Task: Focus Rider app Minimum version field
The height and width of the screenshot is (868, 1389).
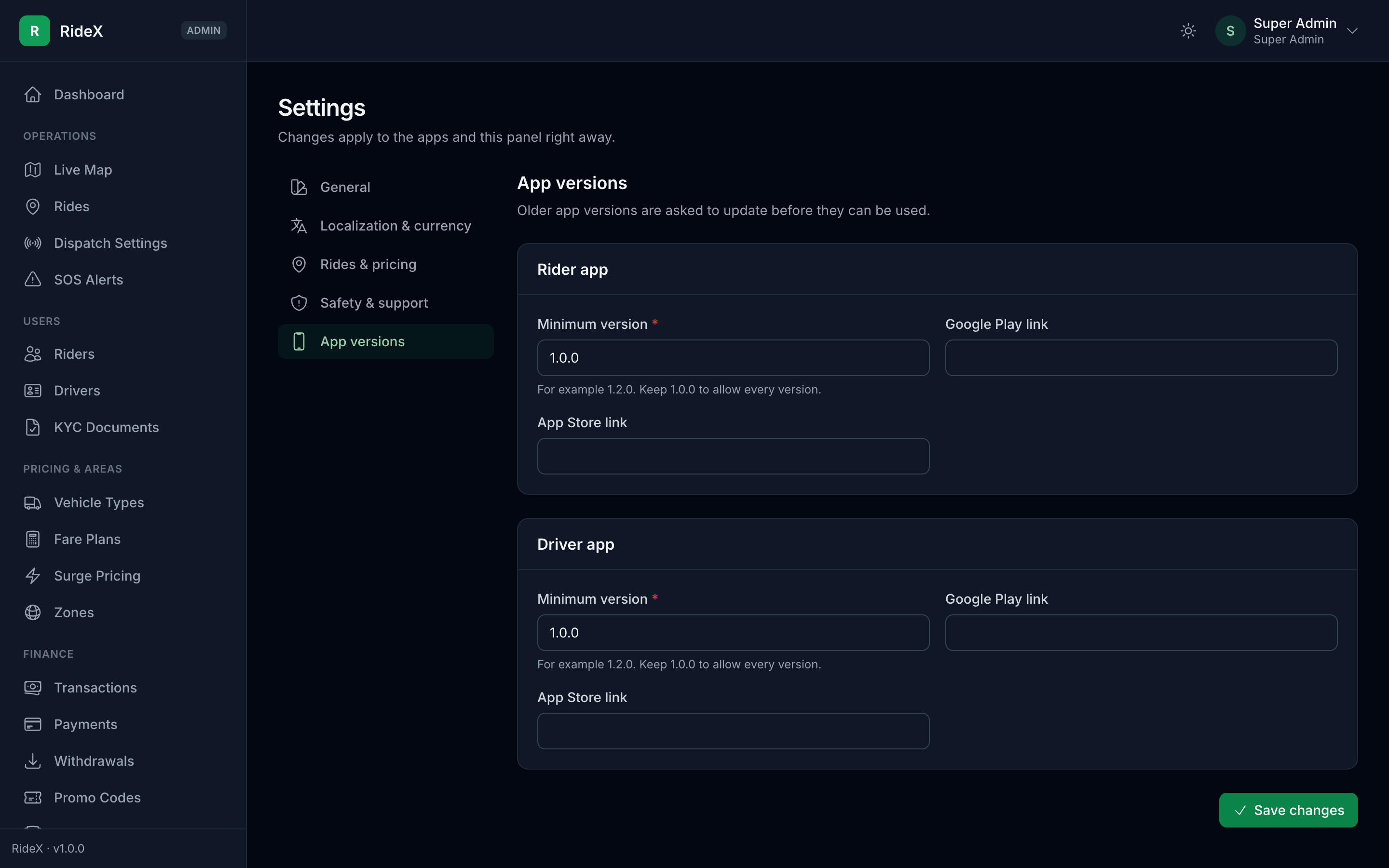Action: coord(733,358)
